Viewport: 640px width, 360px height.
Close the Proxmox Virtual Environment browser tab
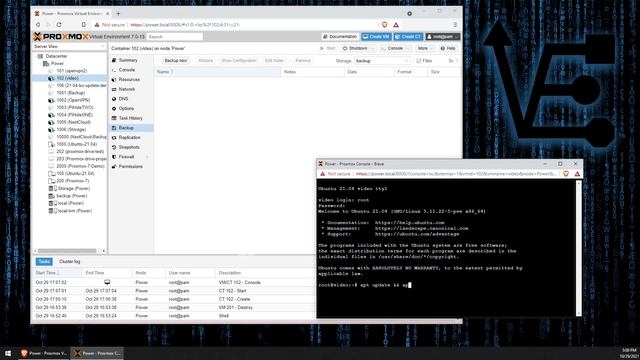[x=108, y=13]
